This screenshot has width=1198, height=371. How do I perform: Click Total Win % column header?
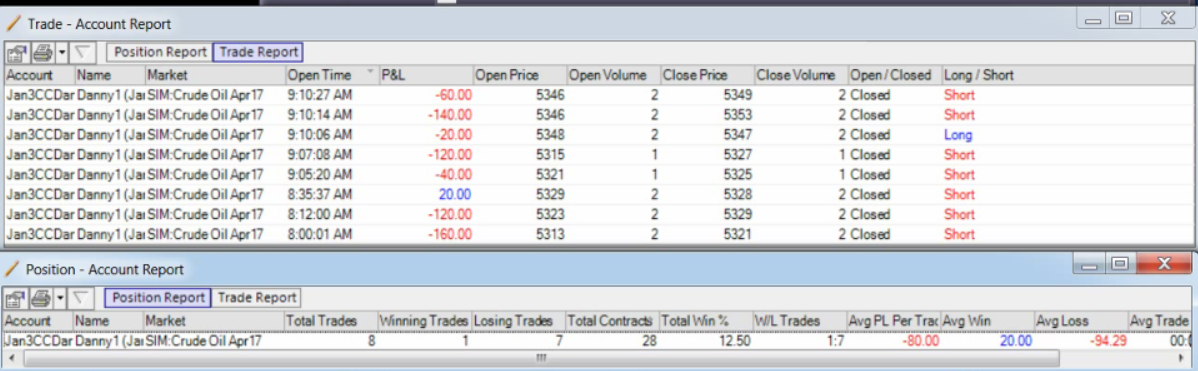(706, 321)
